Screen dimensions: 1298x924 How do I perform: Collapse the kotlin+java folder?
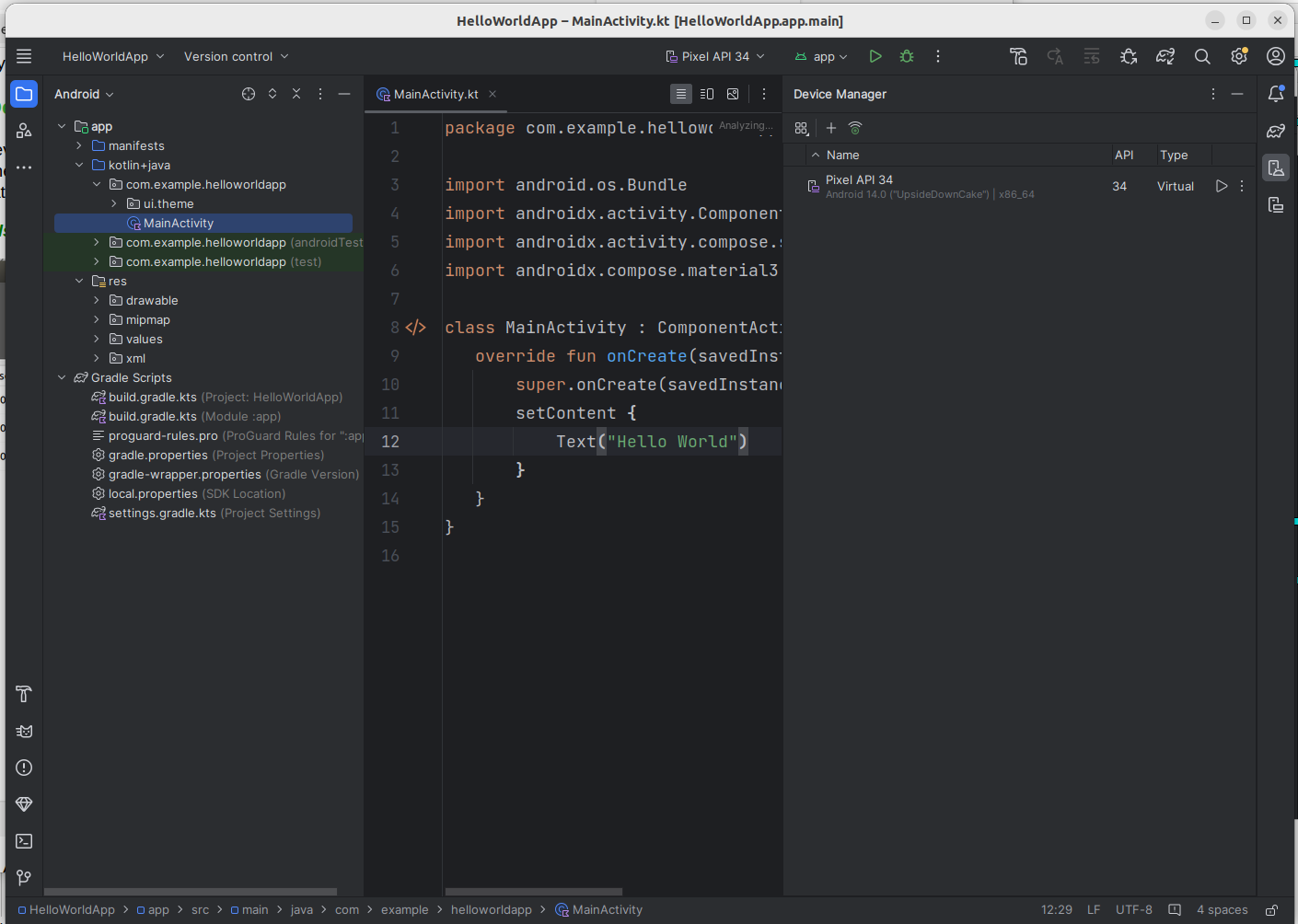pos(79,165)
